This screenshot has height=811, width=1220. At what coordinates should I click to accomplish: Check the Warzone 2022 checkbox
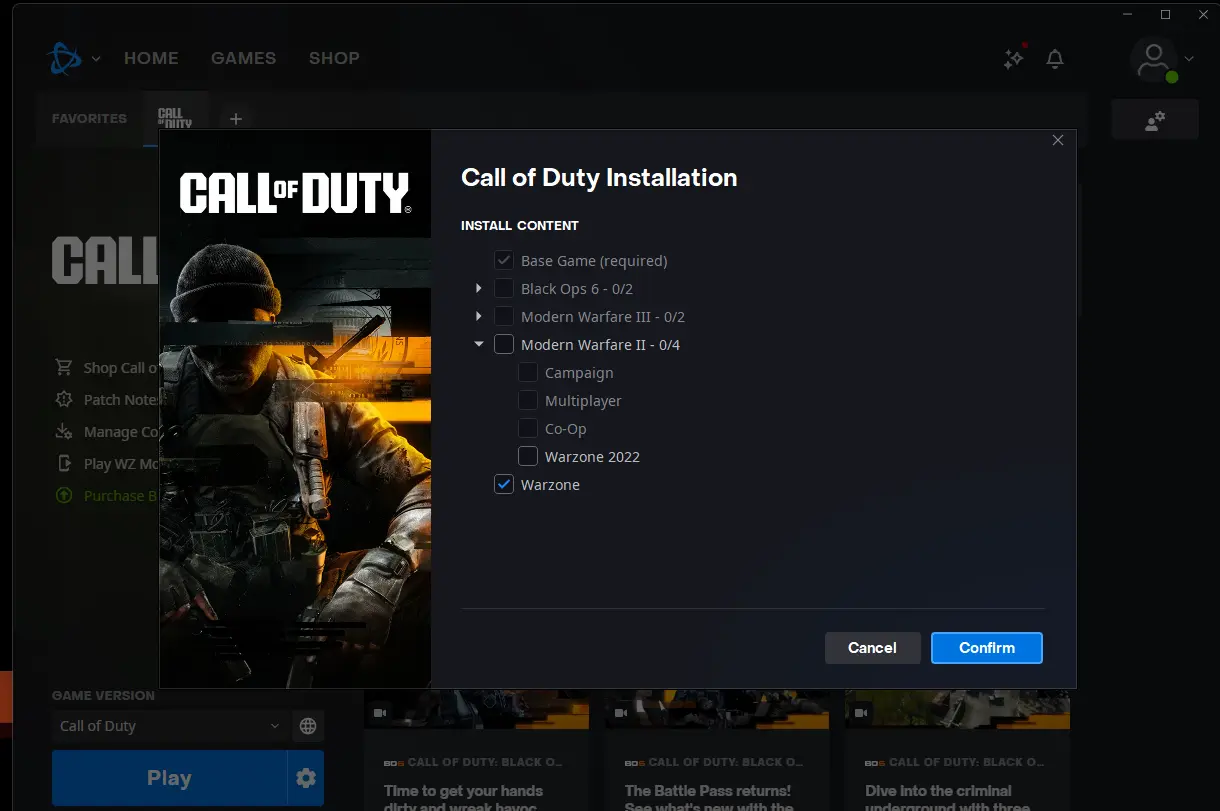click(528, 456)
